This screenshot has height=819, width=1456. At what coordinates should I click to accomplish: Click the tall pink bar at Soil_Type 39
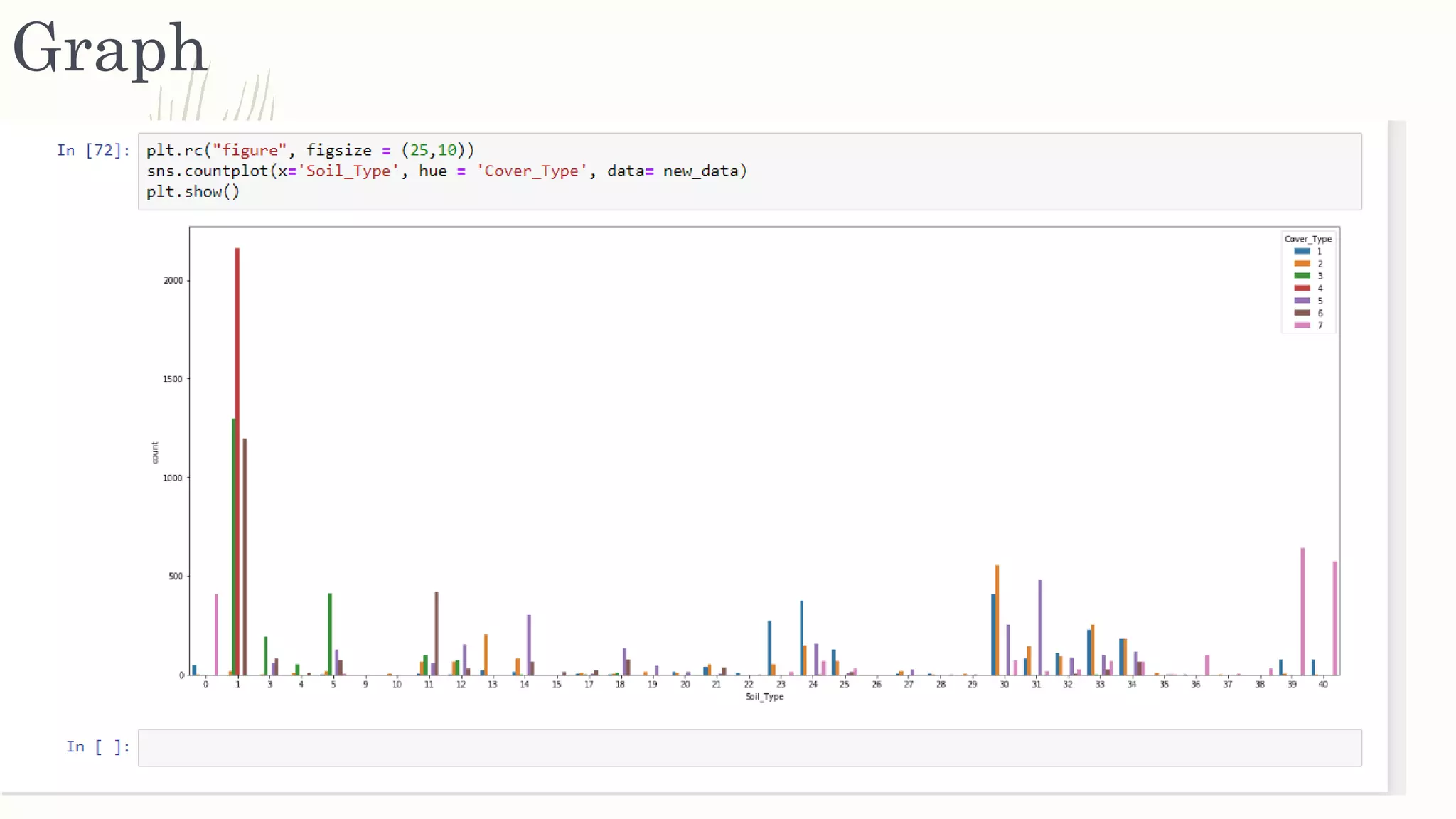click(x=1302, y=611)
